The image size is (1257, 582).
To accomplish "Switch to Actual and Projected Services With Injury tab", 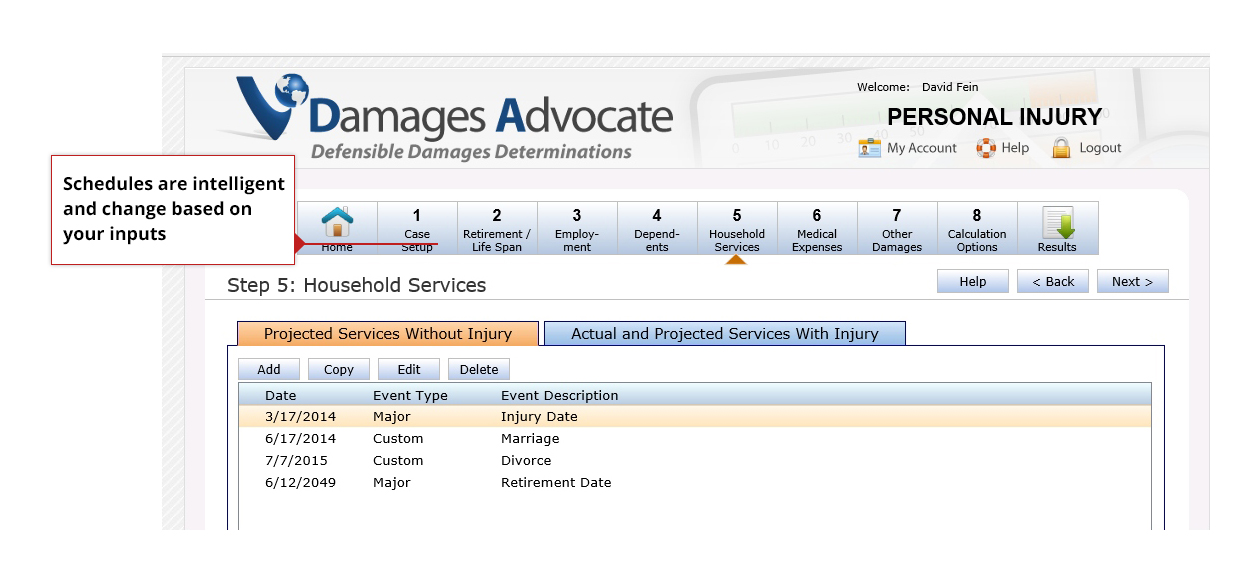I will (725, 334).
